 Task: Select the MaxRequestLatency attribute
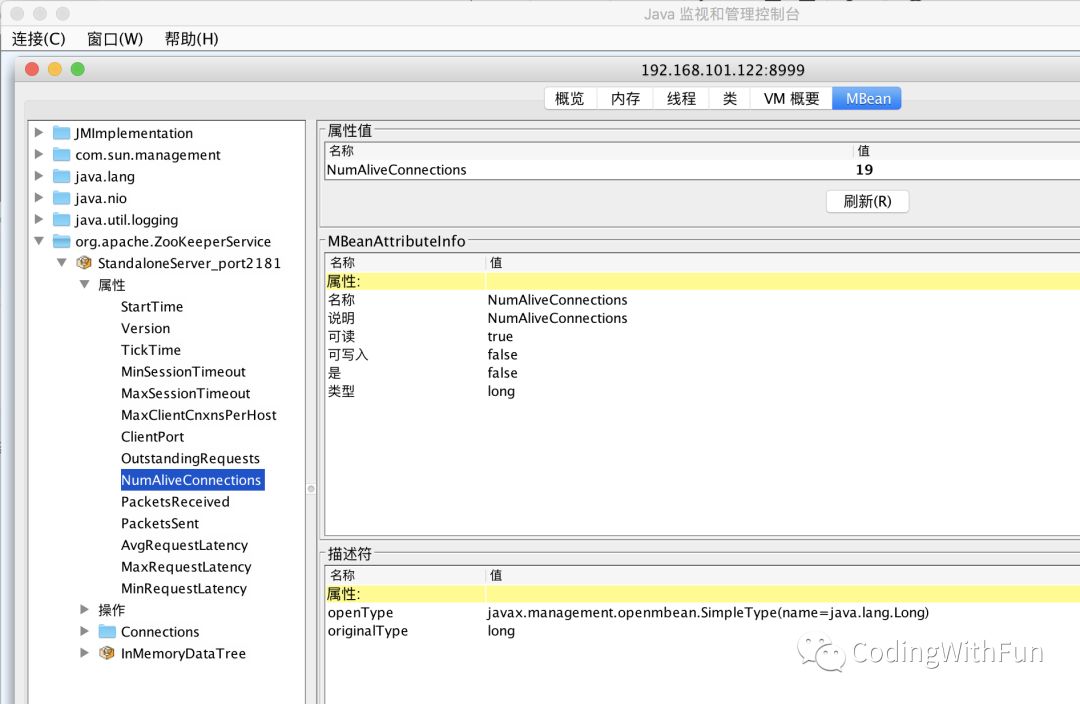(x=186, y=567)
